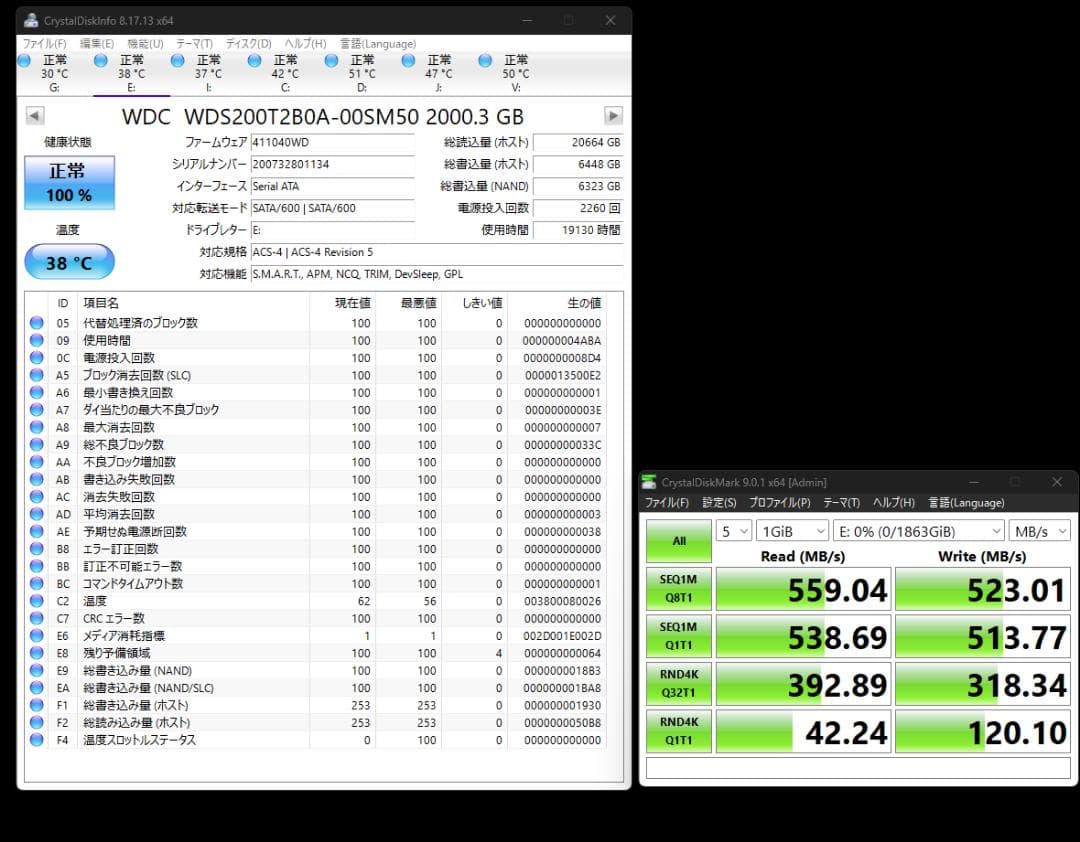Image resolution: width=1080 pixels, height=842 pixels.
Task: Open the E: 0% drive selection dropdown
Action: tap(919, 531)
